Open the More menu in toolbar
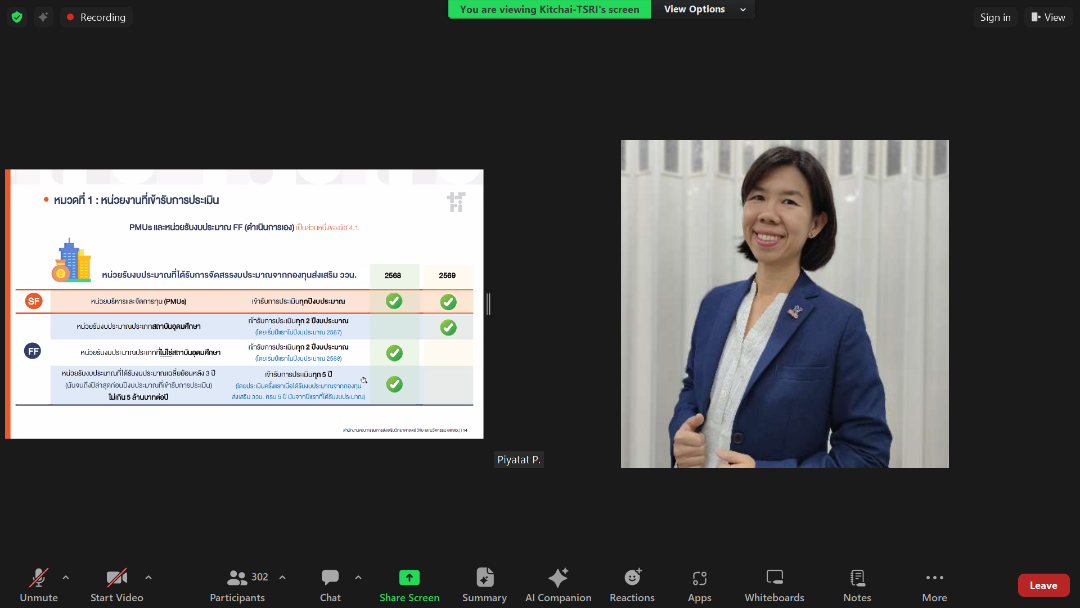Screen dimensions: 1080x608 pos(934,585)
